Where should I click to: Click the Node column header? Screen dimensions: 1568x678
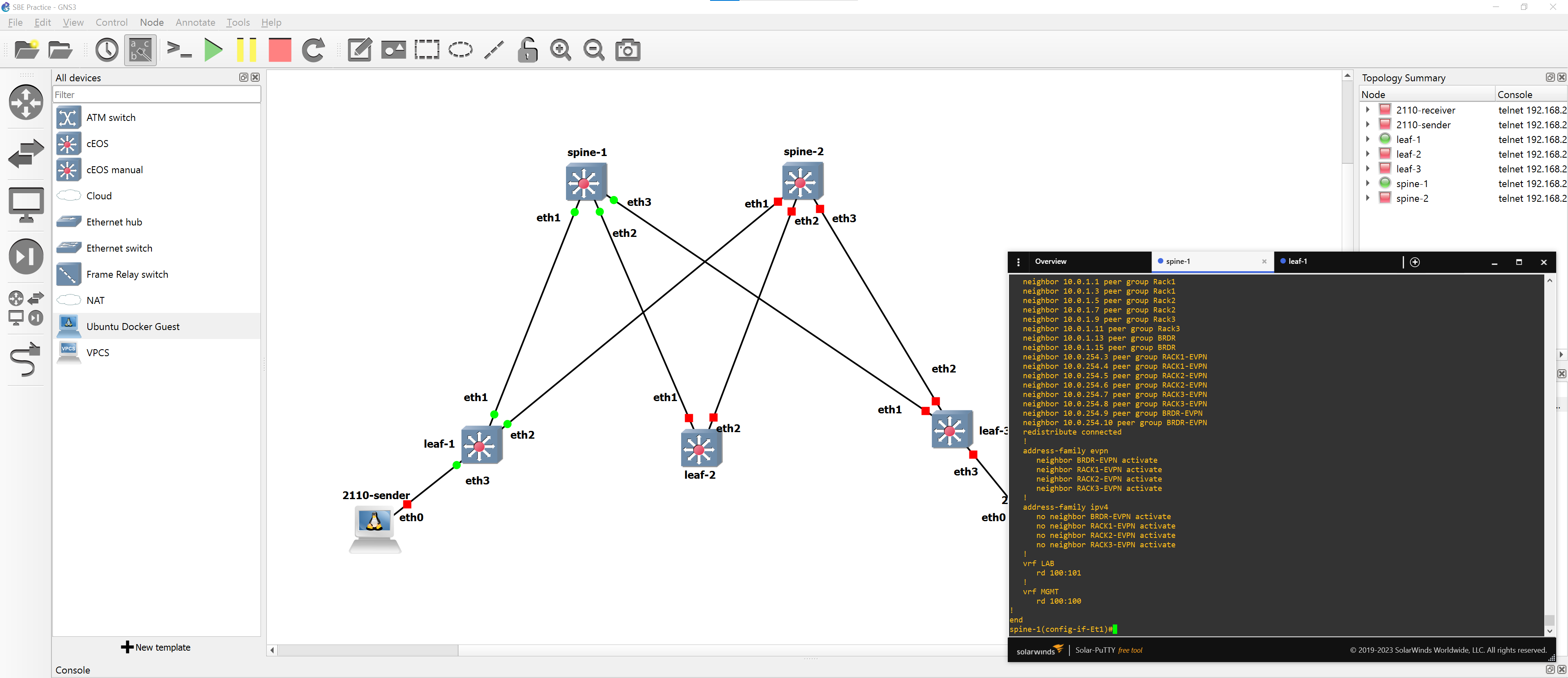coord(1427,94)
